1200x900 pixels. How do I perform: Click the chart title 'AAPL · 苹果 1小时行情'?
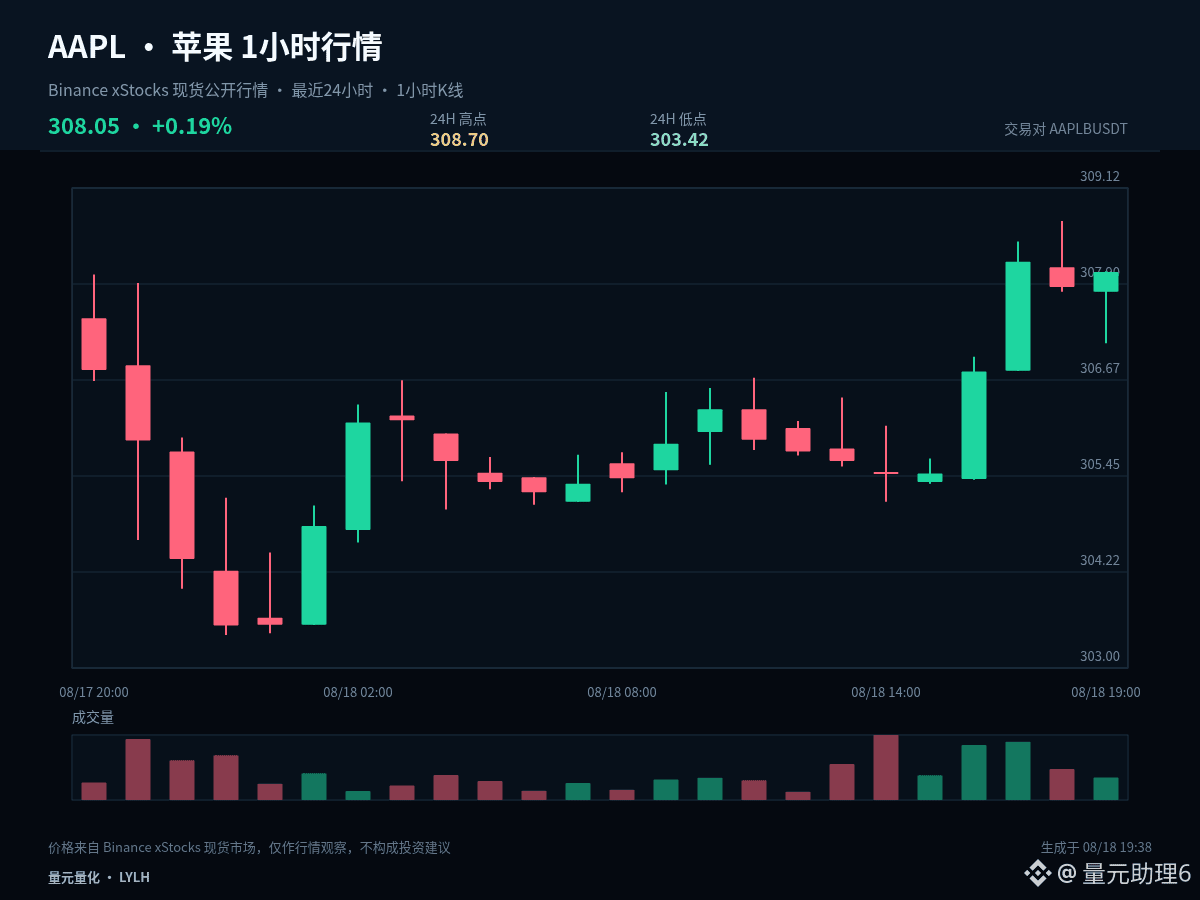point(215,47)
